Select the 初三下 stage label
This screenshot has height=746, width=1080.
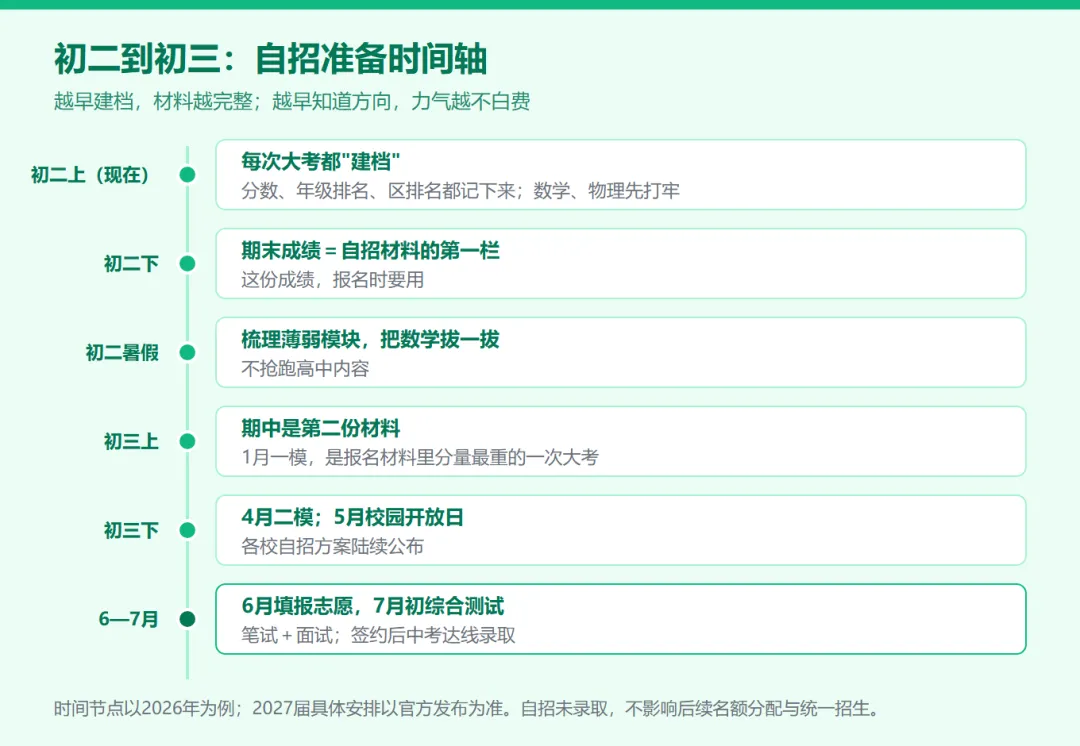click(x=131, y=530)
